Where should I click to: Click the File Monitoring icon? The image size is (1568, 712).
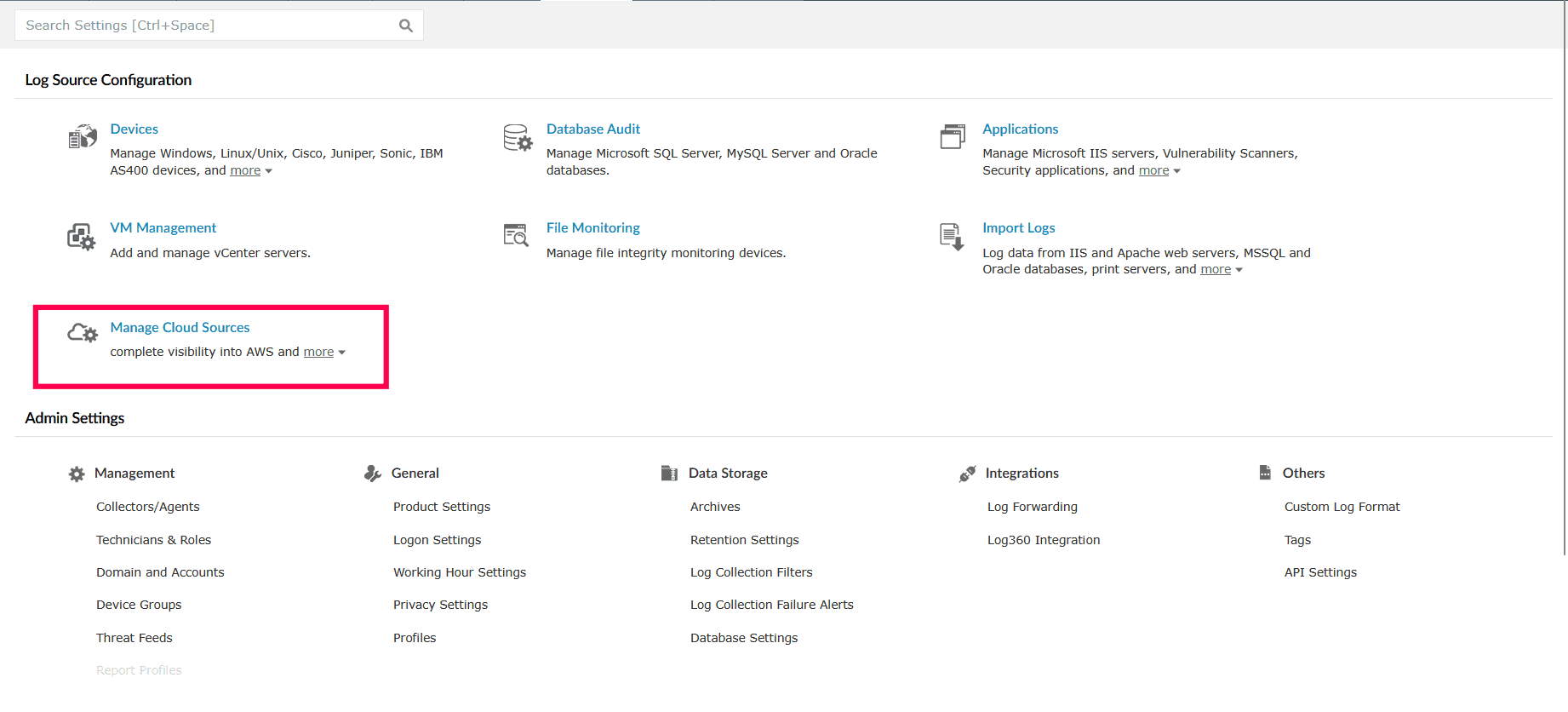pyautogui.click(x=517, y=235)
